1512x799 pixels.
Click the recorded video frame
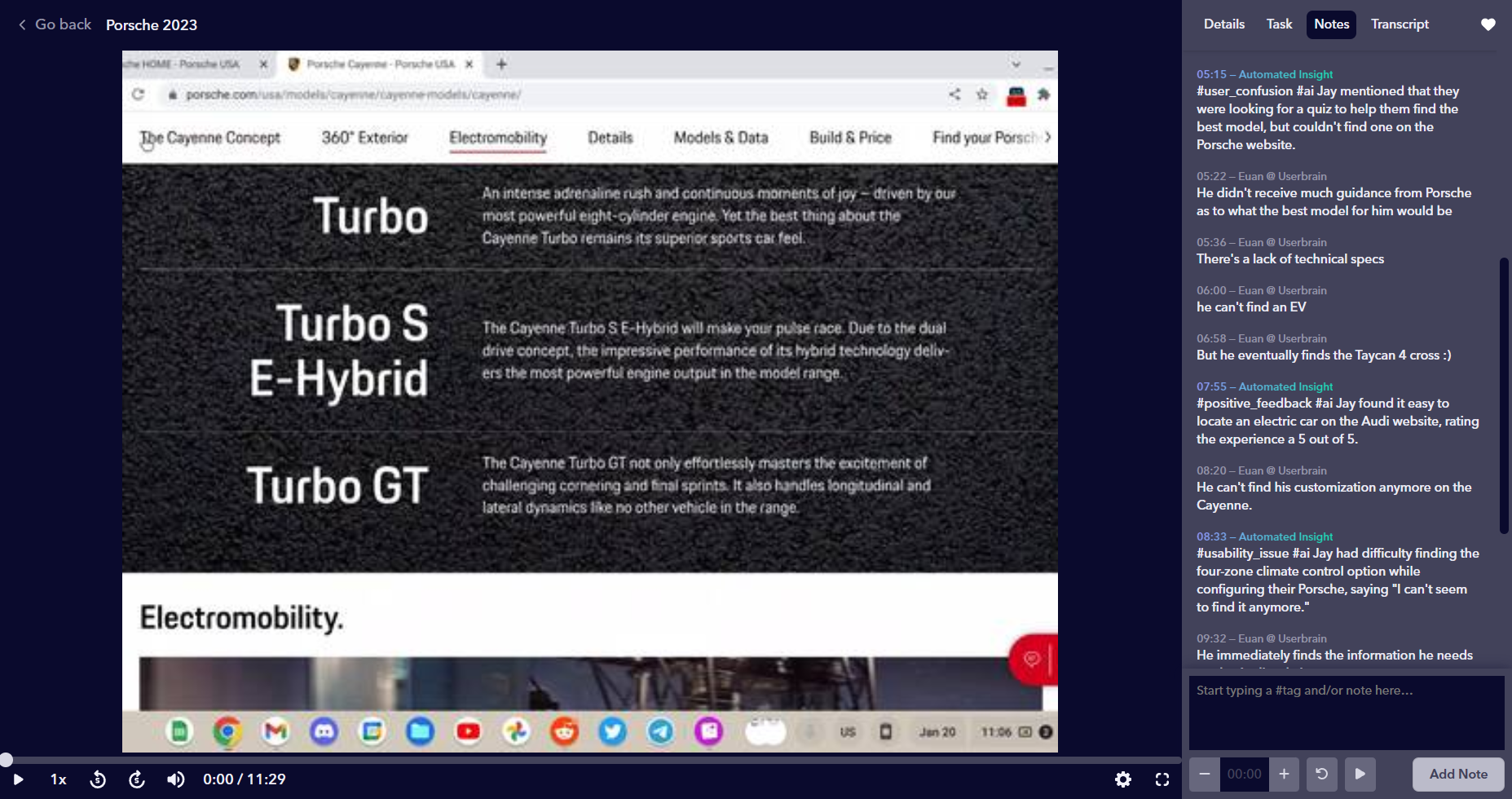tap(590, 401)
